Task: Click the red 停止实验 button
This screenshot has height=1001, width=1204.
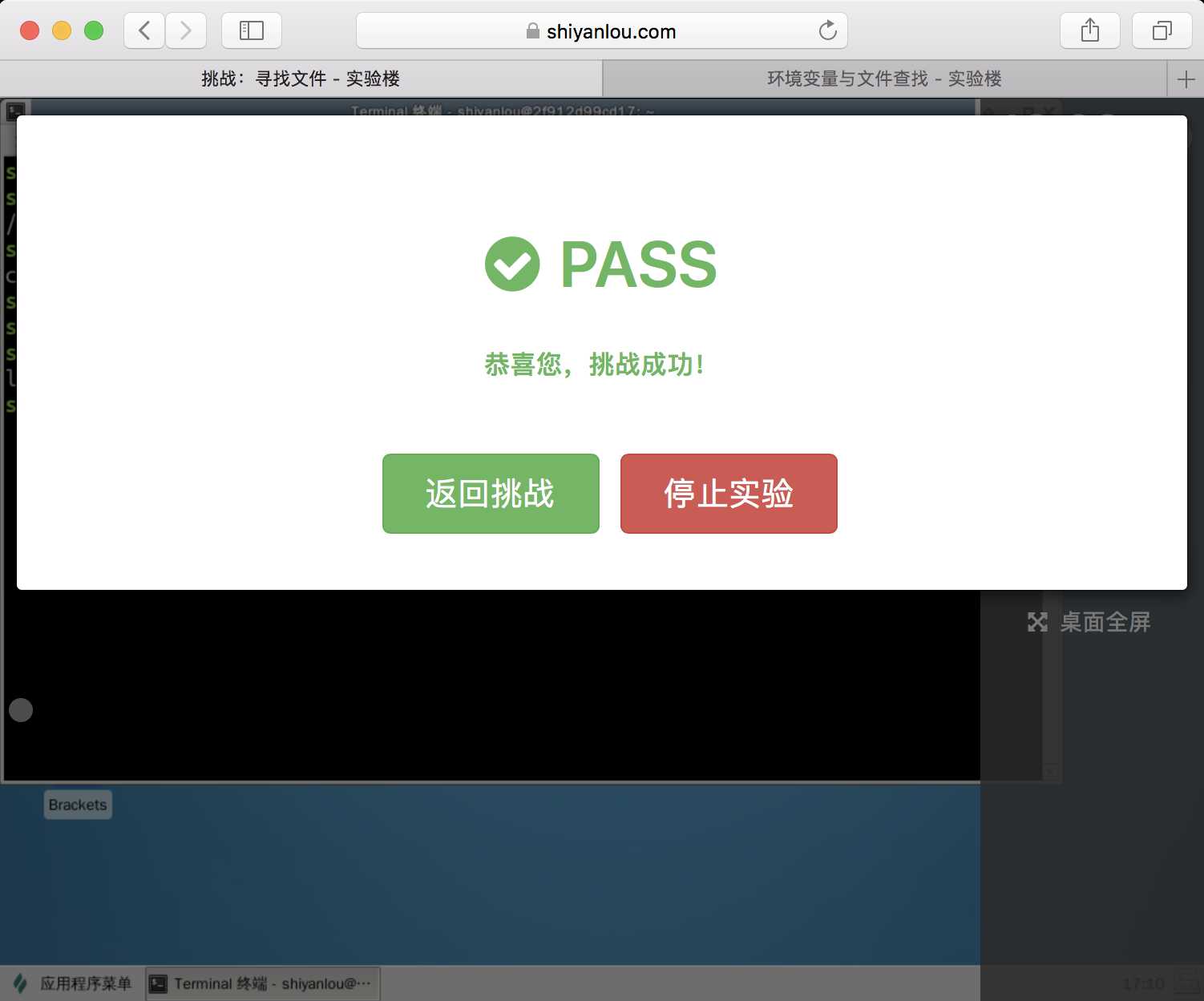Action: (x=729, y=494)
